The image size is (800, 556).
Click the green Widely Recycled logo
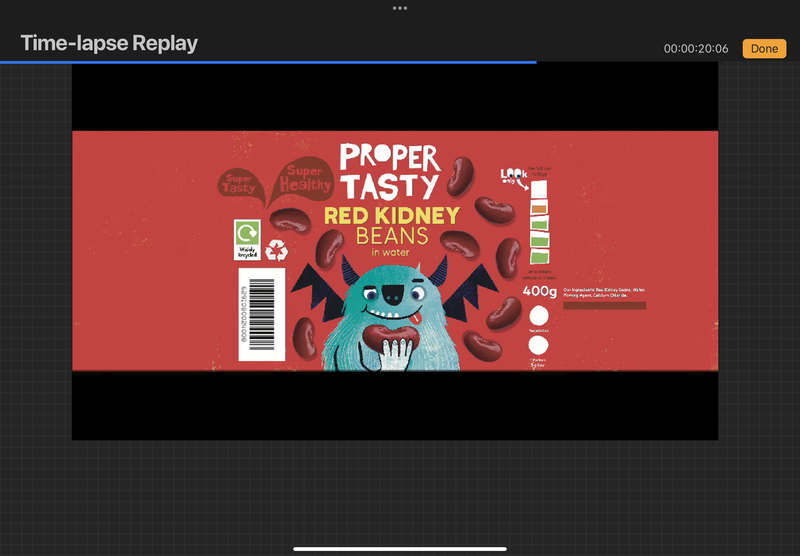246,240
